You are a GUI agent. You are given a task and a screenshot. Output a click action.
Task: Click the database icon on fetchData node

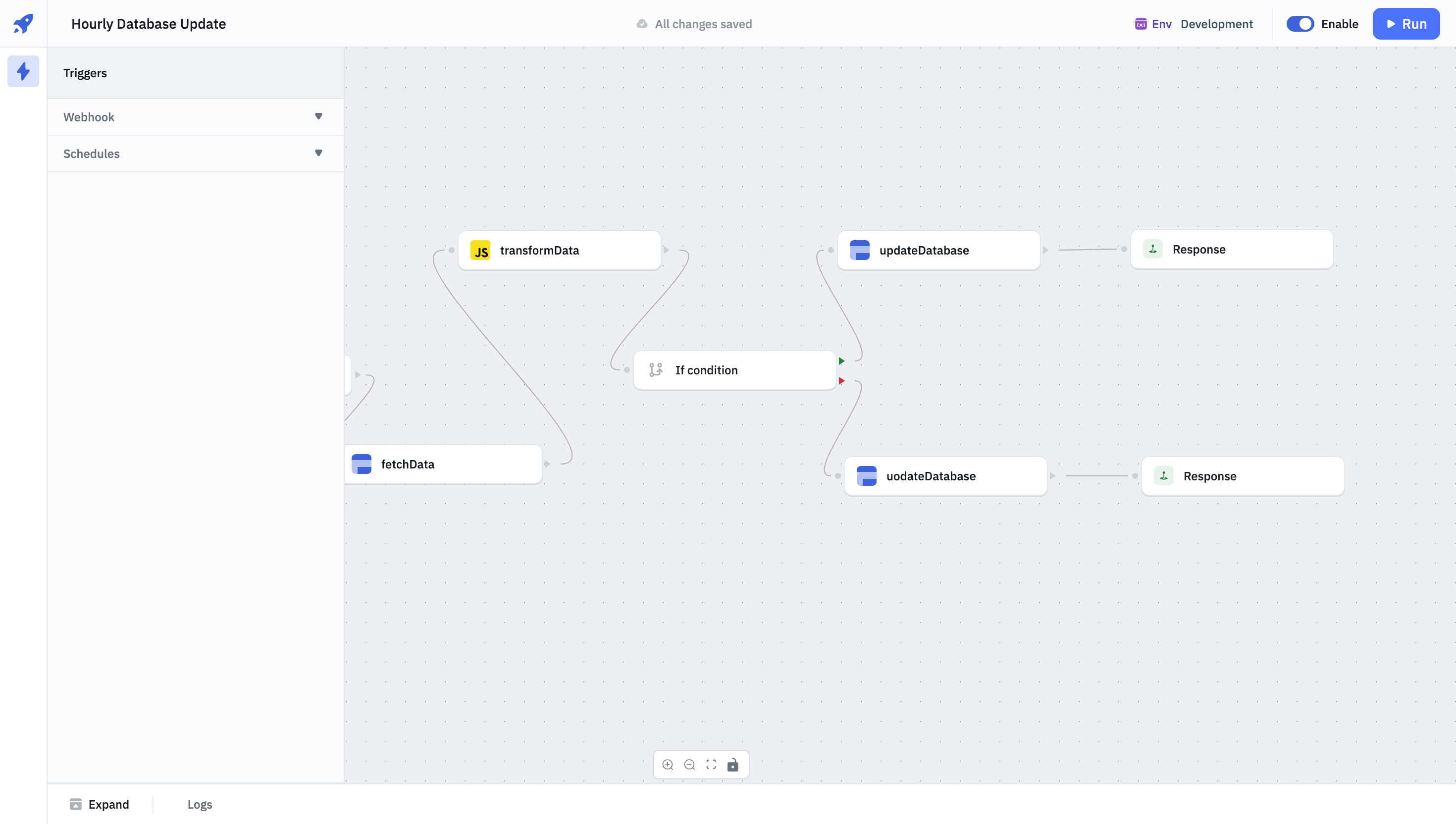(362, 464)
